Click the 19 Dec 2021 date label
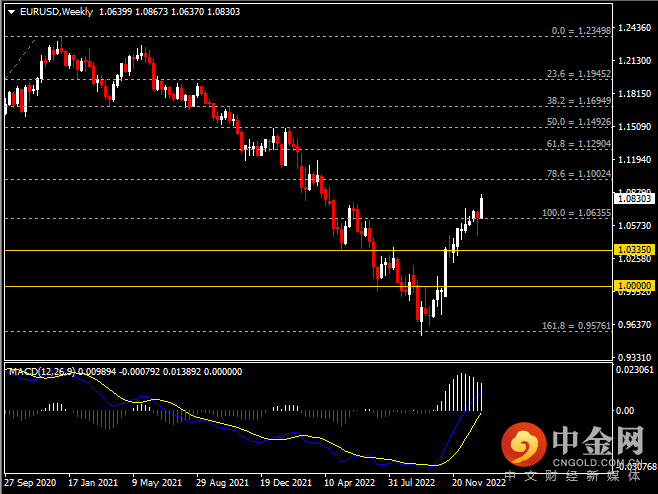The height and width of the screenshot is (494, 658). pos(286,483)
